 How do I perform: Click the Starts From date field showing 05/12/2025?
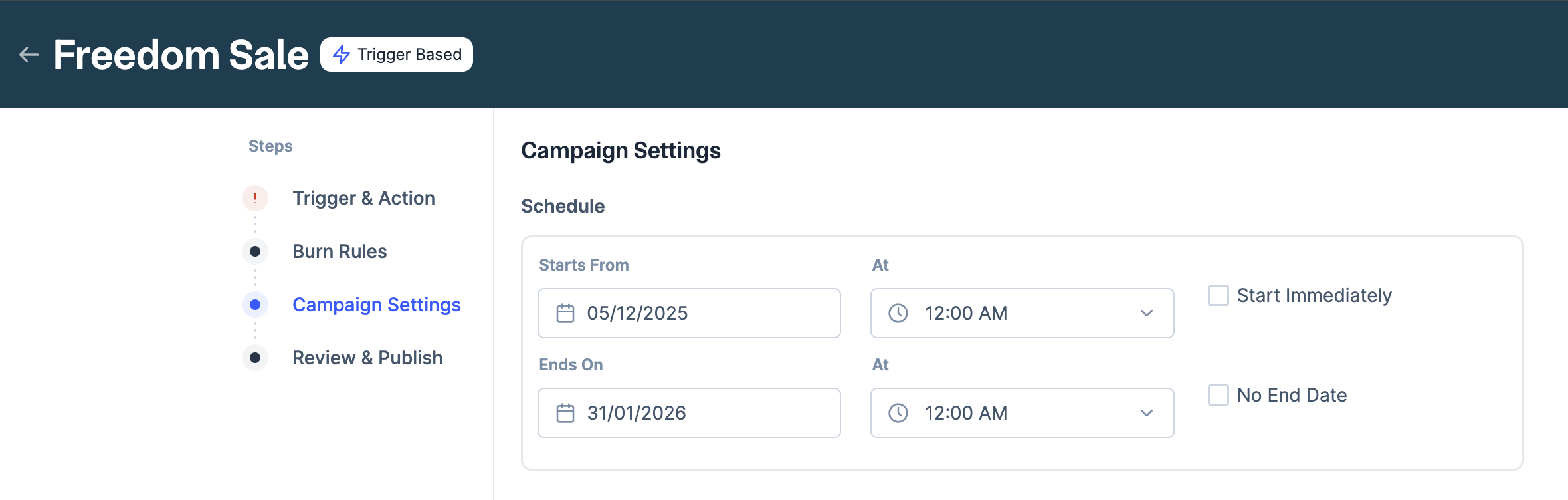coord(689,312)
